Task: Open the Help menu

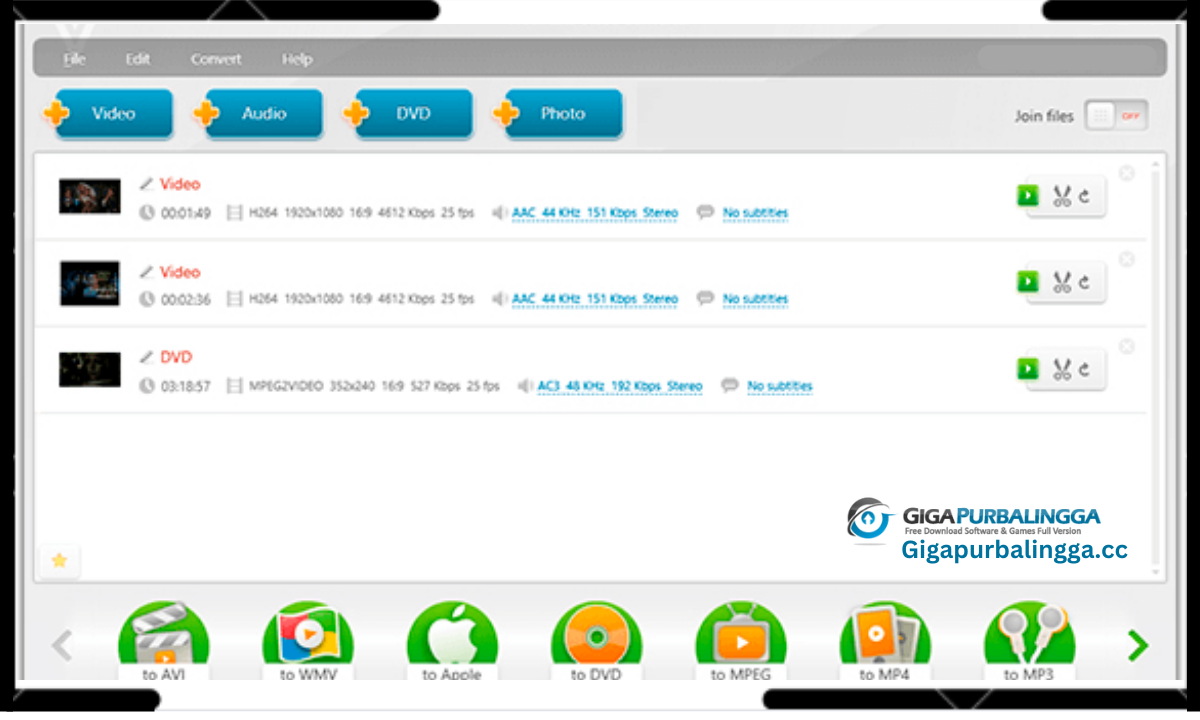Action: [x=297, y=59]
